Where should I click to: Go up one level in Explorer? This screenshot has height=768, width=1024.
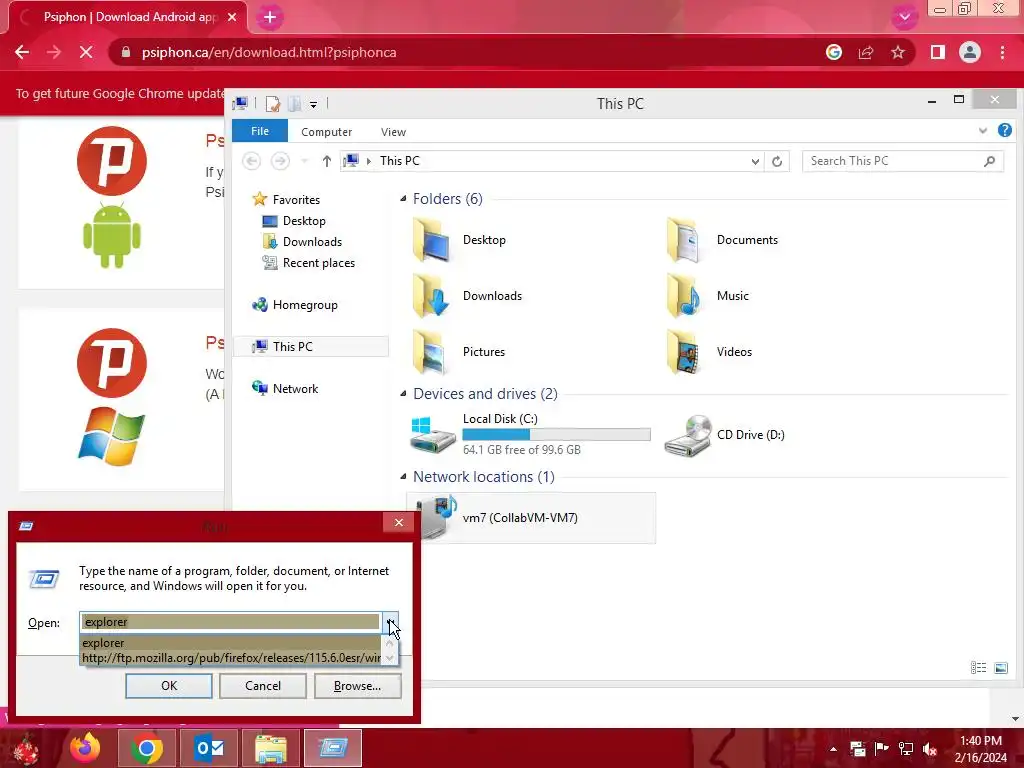point(327,161)
